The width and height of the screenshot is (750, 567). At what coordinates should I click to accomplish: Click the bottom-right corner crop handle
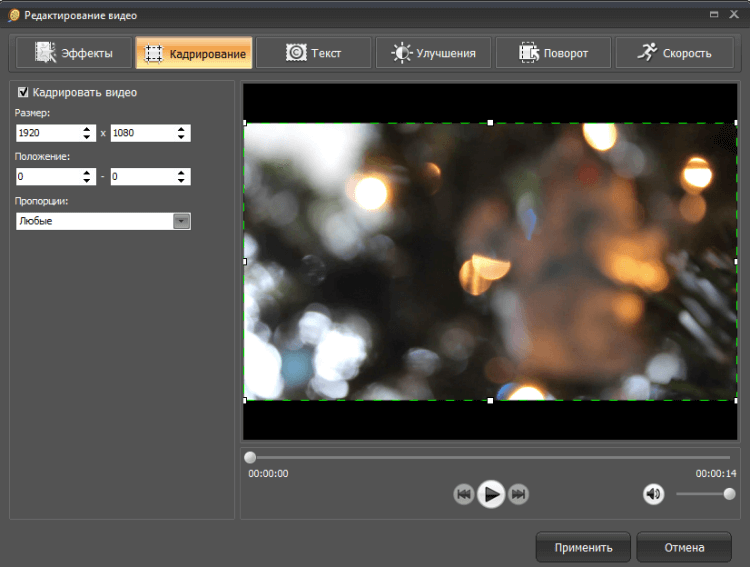point(736,400)
